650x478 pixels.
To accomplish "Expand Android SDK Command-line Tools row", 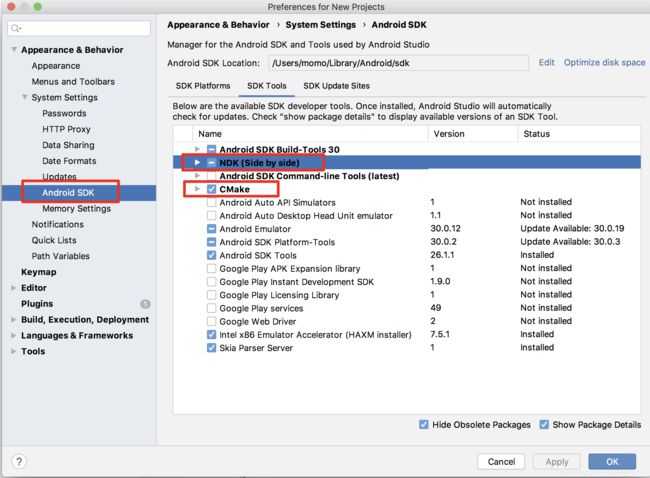I will pos(197,175).
